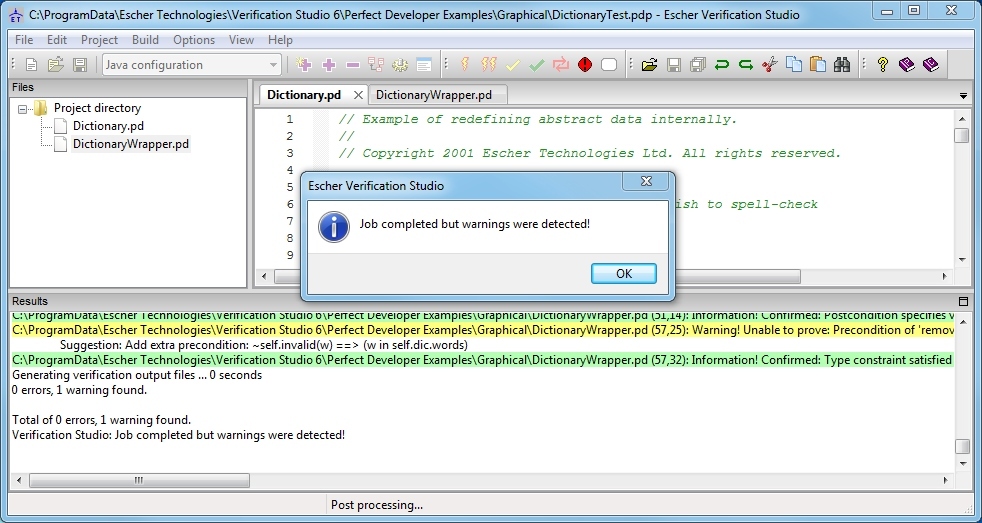Viewport: 982px width, 523px height.
Task: Select Dictionary.pd in the Files tree
Action: (108, 126)
